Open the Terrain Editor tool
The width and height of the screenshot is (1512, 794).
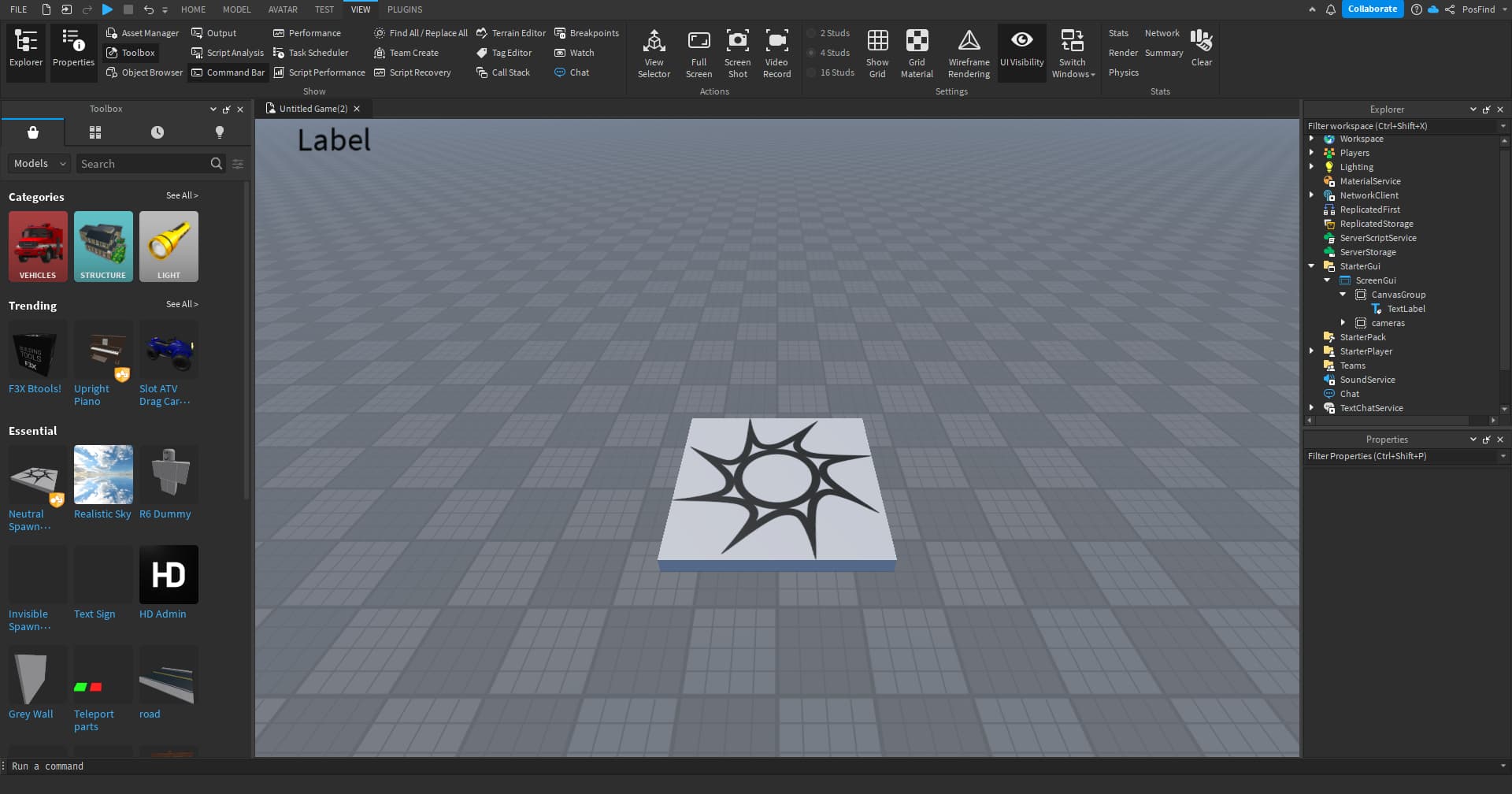[x=510, y=33]
